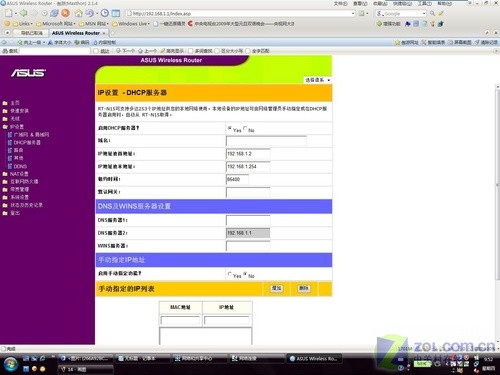This screenshot has height=375, width=500.
Task: Click the IP pool starting address field
Action: [x=248, y=154]
